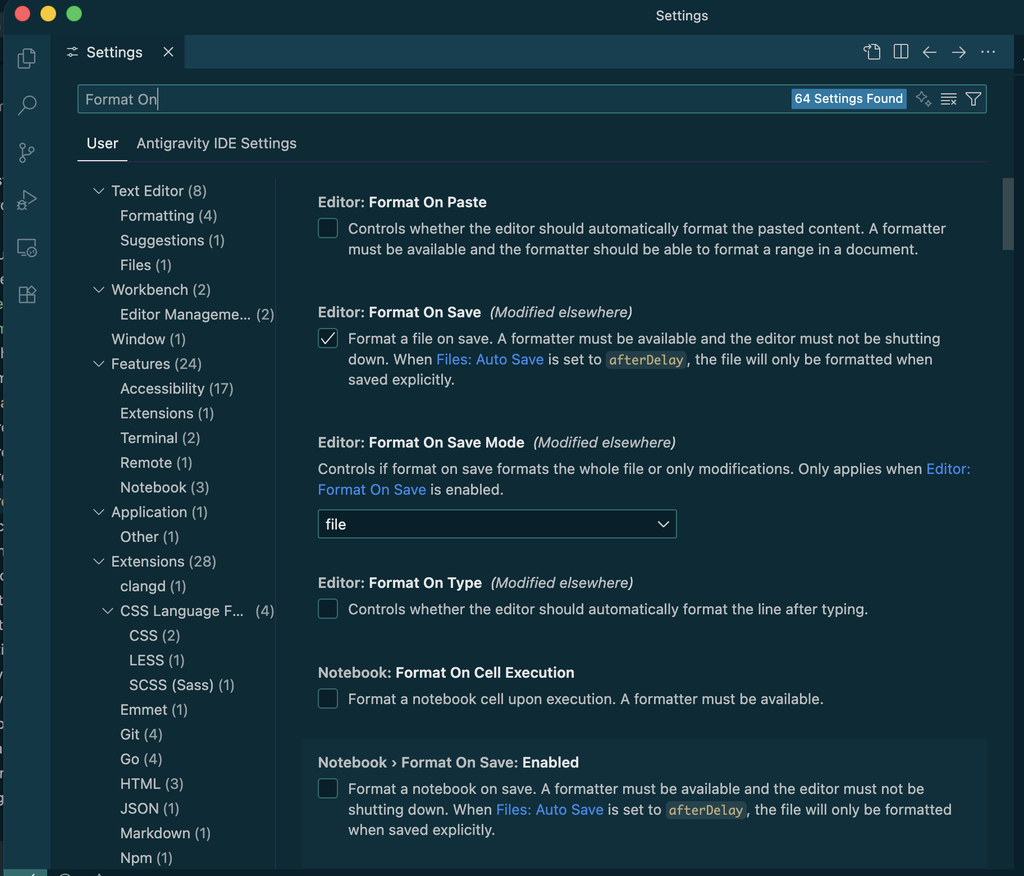The height and width of the screenshot is (876, 1024).
Task: Select Window (1) in settings tree
Action: 148,339
